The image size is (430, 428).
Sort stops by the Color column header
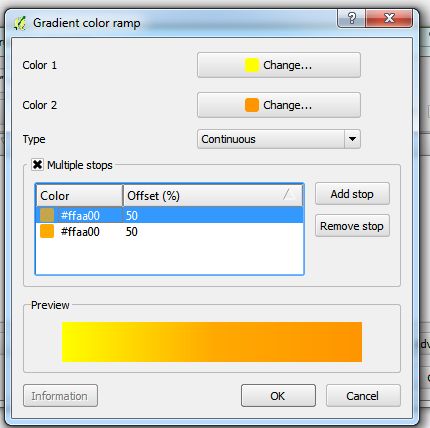(x=79, y=196)
